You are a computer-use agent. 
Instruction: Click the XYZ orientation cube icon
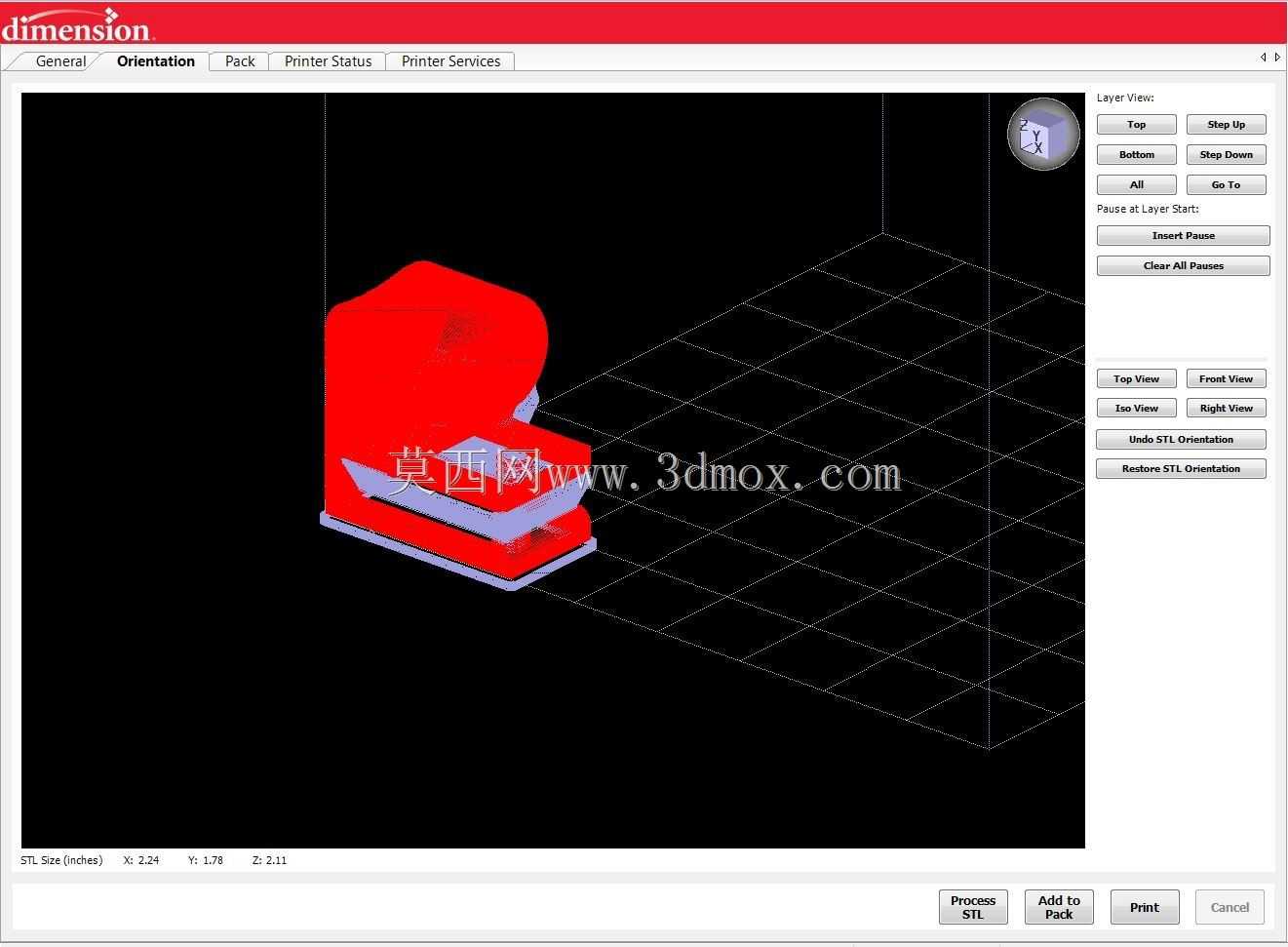tap(1043, 134)
